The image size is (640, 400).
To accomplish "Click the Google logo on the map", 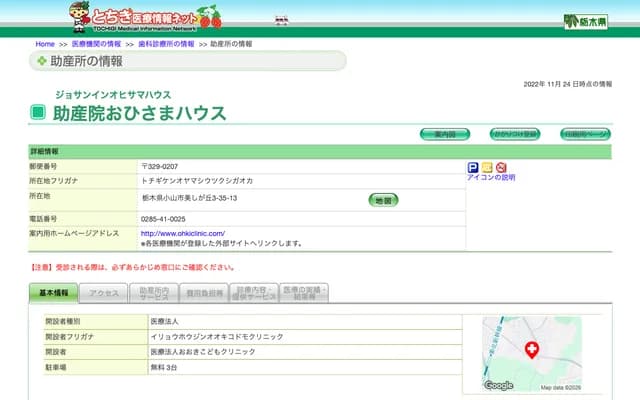I will click(498, 385).
